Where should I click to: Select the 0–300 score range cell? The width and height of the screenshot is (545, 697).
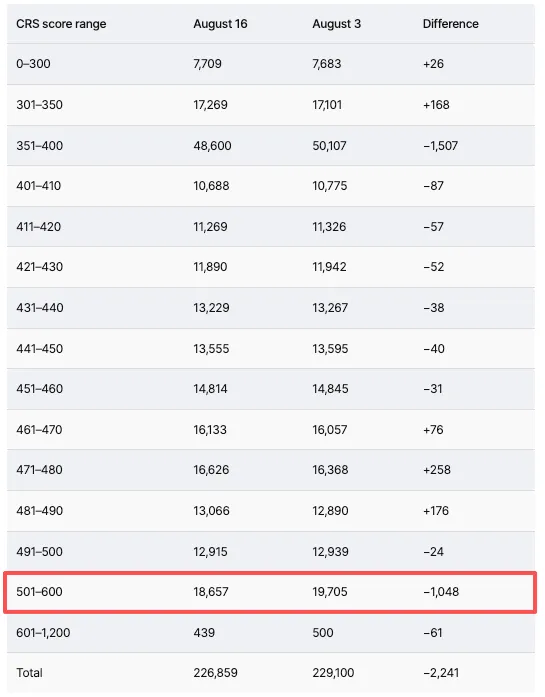33,64
